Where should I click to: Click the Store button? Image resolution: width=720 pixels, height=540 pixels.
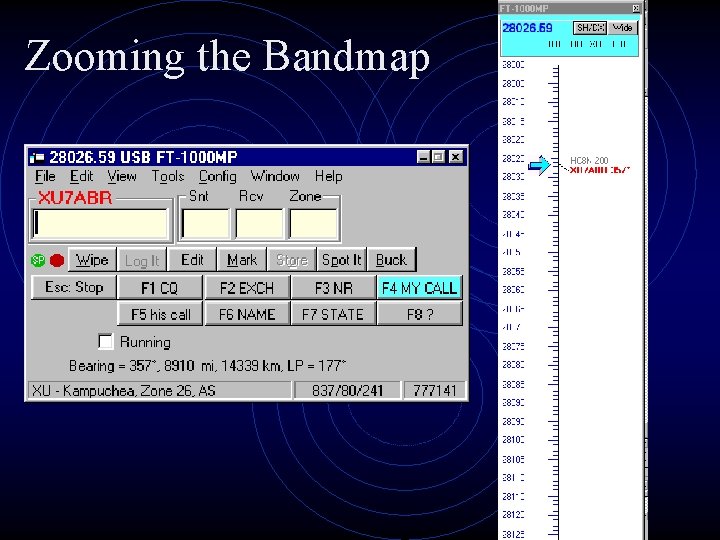point(292,260)
